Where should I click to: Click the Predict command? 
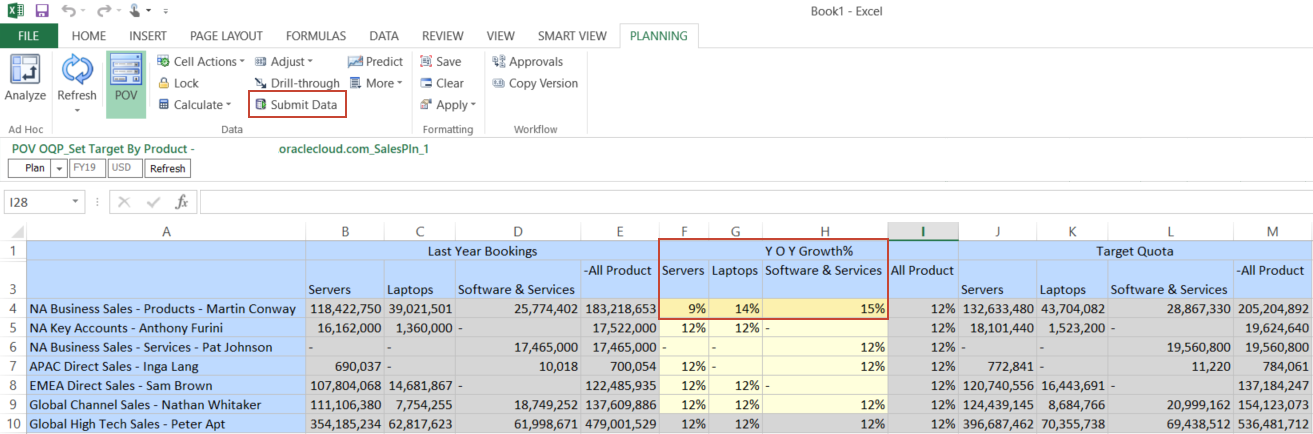[376, 62]
